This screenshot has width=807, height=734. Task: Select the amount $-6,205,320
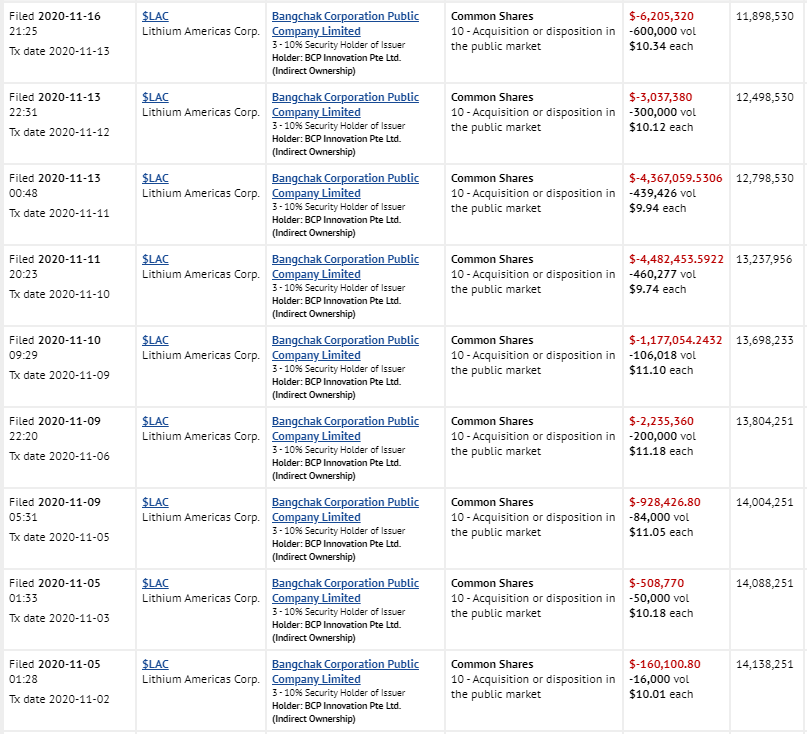pos(661,16)
